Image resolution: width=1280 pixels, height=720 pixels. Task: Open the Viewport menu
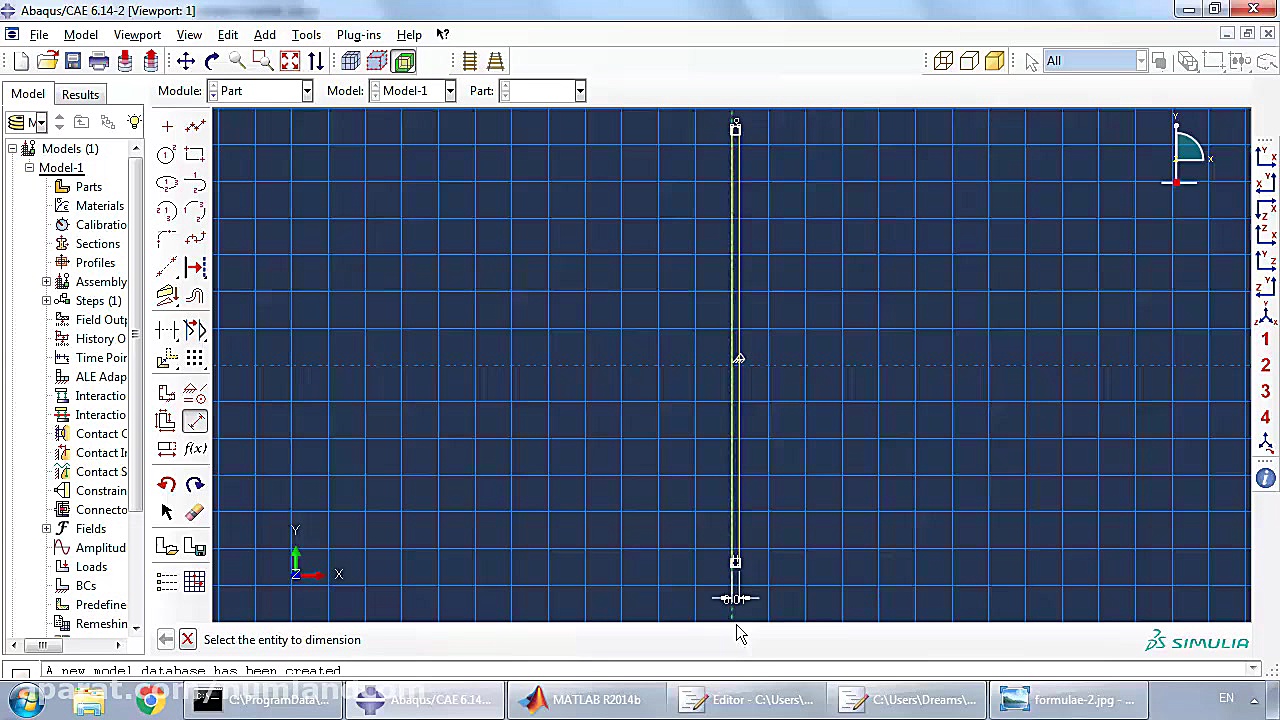coord(137,35)
